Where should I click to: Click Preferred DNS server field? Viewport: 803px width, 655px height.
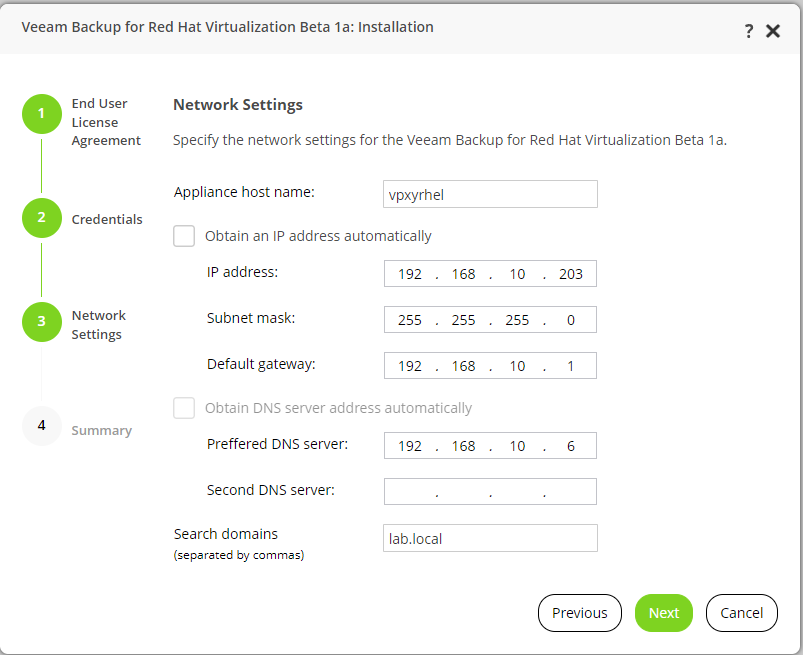[490, 446]
